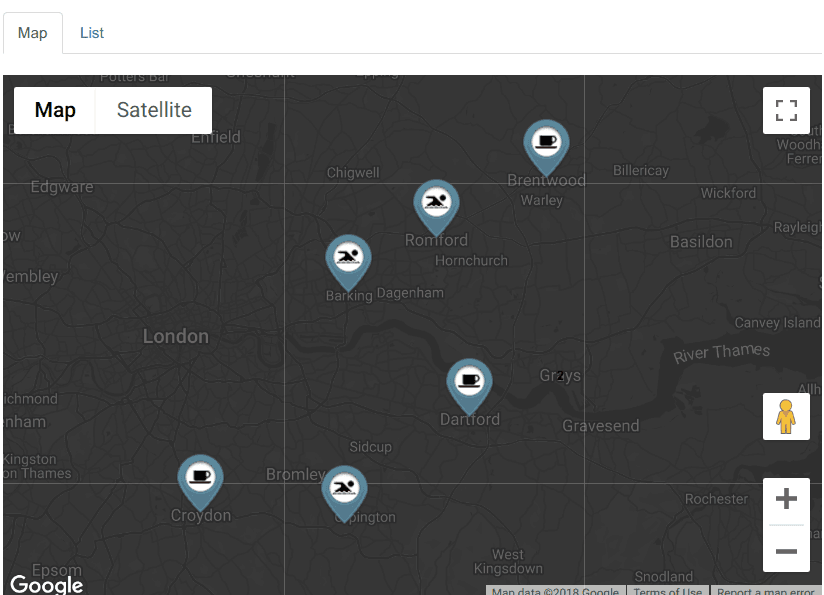Click the Wickford map label
Screen dimensions: 824x595
click(x=728, y=193)
